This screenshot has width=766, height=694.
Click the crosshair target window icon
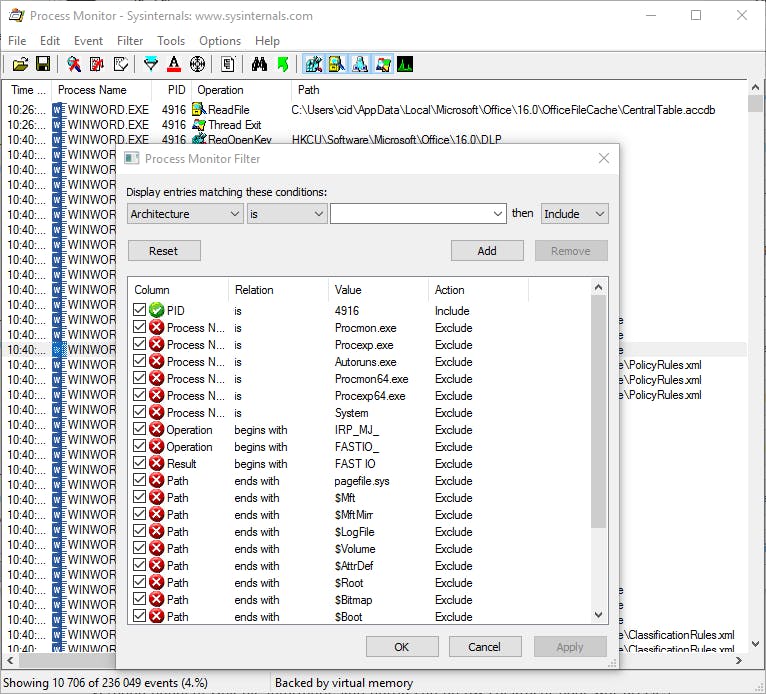[197, 64]
